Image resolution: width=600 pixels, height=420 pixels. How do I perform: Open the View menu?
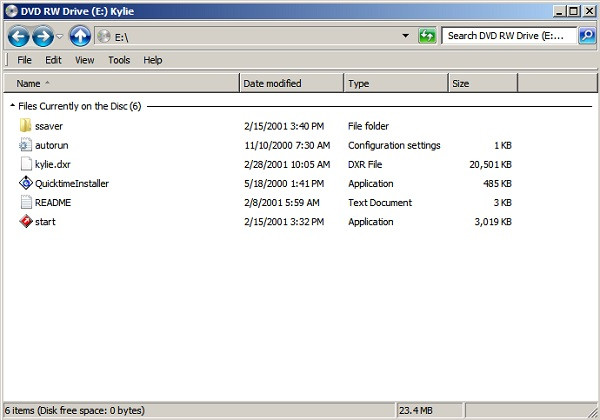(x=84, y=60)
